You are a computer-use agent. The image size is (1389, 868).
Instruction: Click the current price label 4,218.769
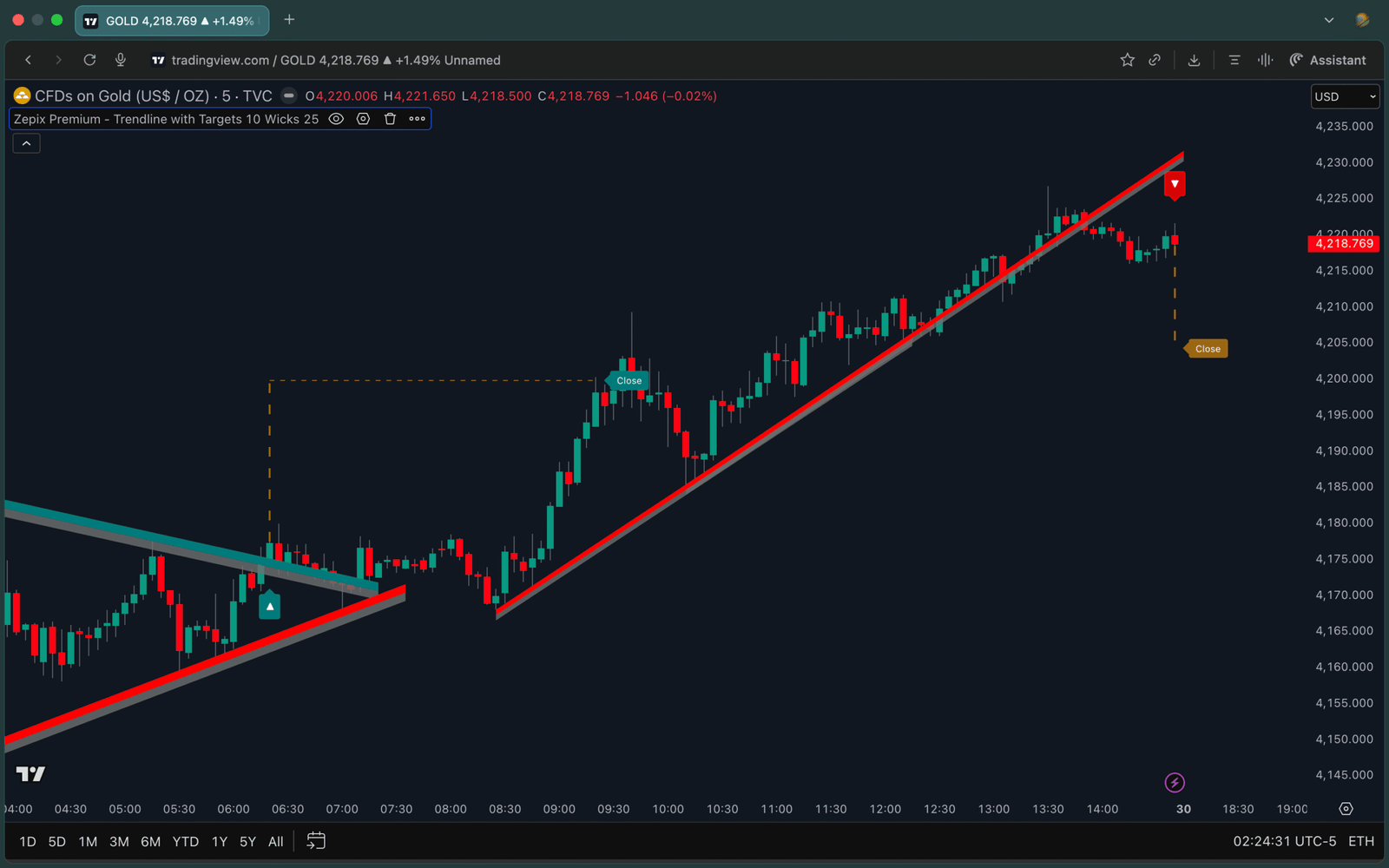[1343, 244]
